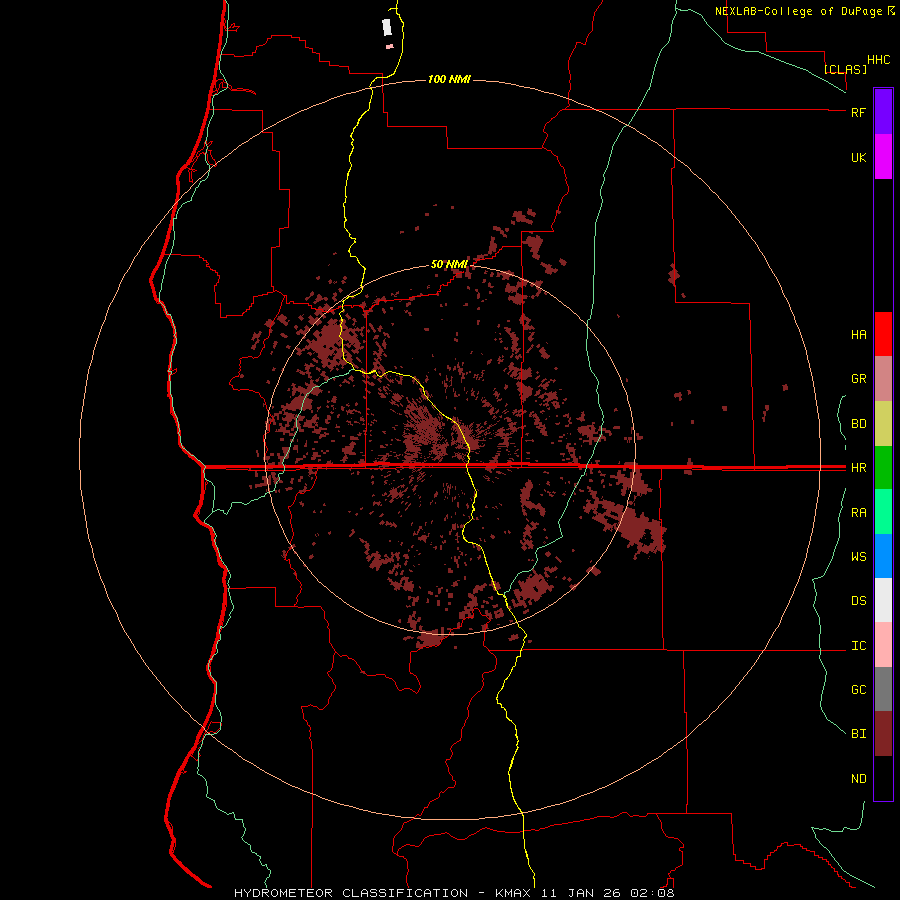Click the HYDROMETEOR CLASSIFICATION title text

351,893
